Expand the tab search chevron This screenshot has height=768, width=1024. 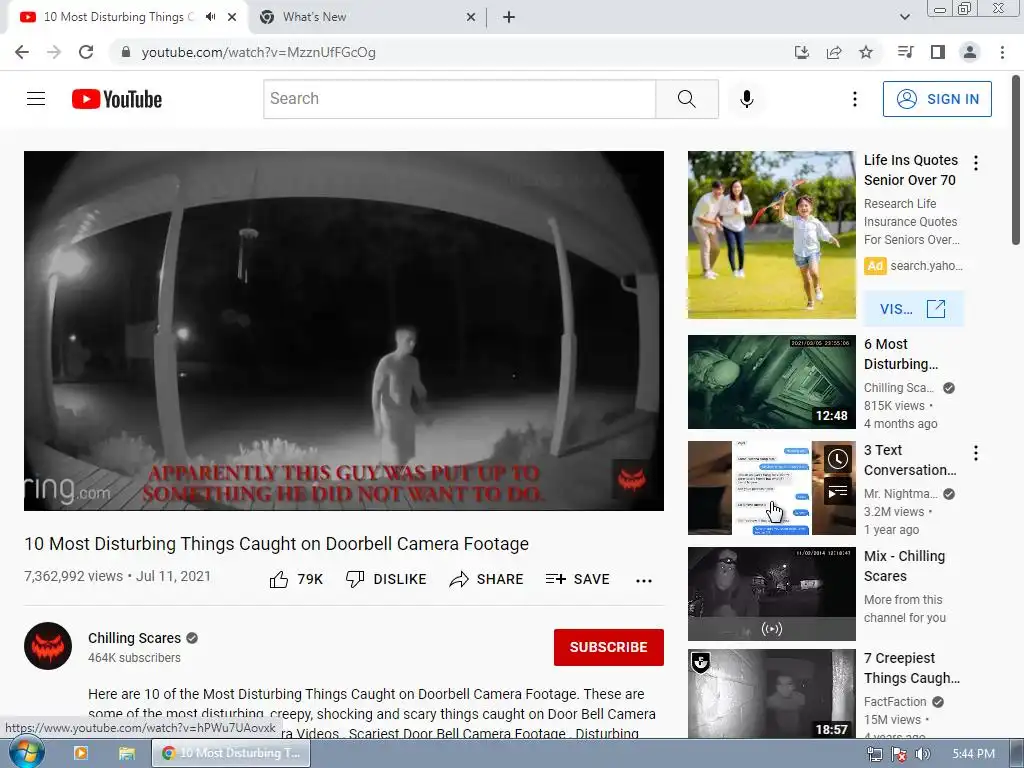pyautogui.click(x=904, y=17)
